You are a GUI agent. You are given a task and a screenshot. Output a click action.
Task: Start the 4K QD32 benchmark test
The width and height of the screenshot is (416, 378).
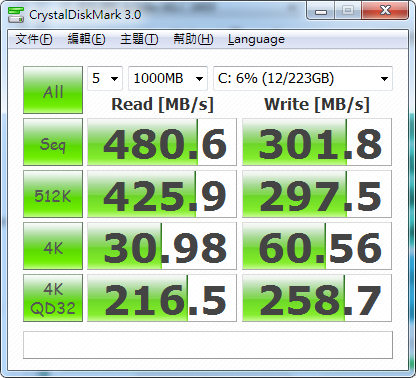pyautogui.click(x=53, y=298)
